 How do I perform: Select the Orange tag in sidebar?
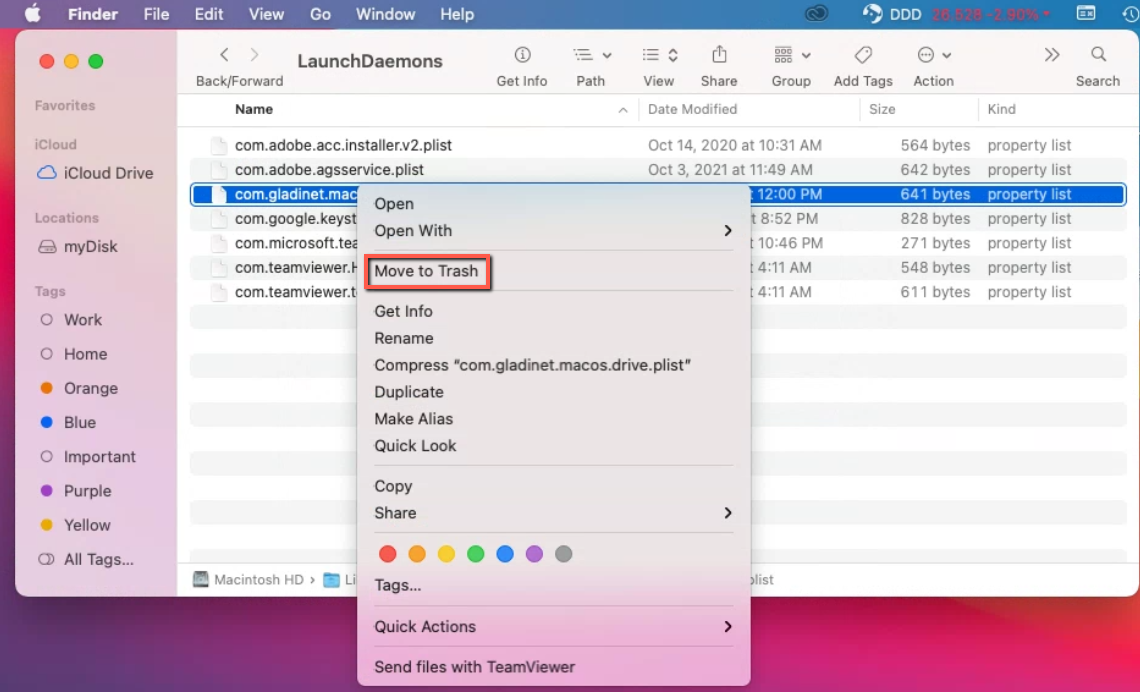(x=79, y=388)
